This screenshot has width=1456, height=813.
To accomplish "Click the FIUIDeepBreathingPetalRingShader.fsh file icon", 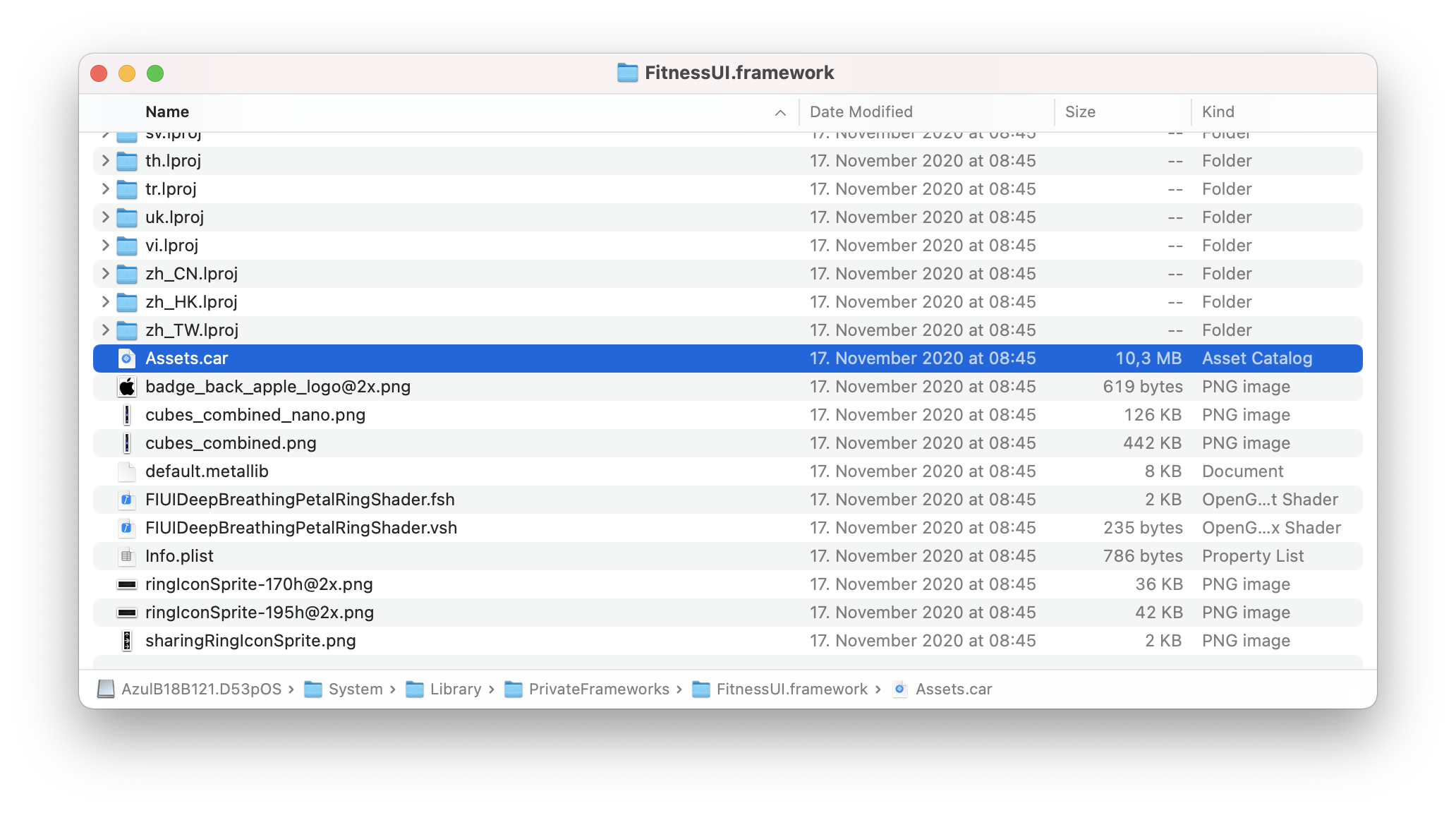I will (126, 500).
